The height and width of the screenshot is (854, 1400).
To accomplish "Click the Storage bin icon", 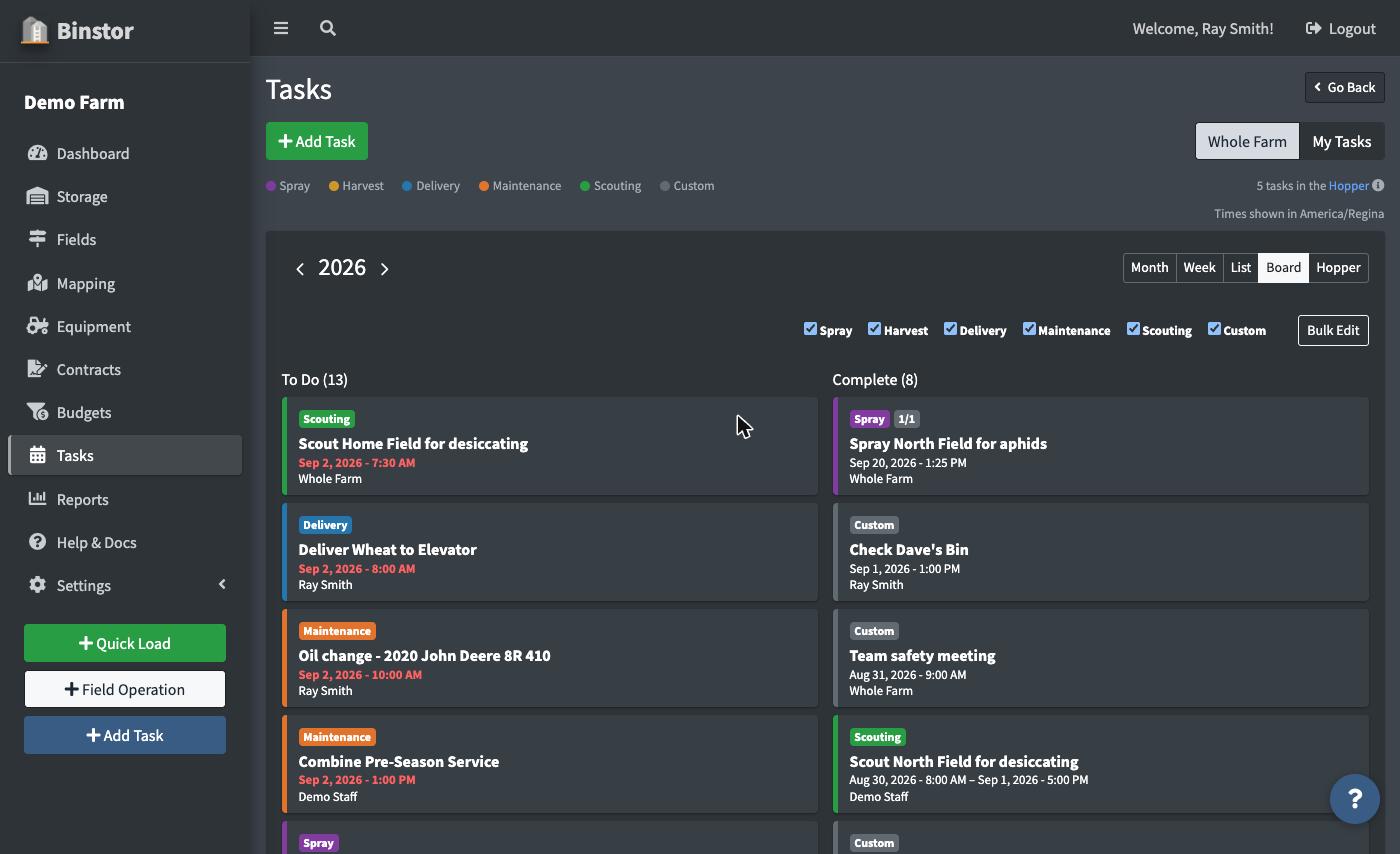I will click(38, 196).
